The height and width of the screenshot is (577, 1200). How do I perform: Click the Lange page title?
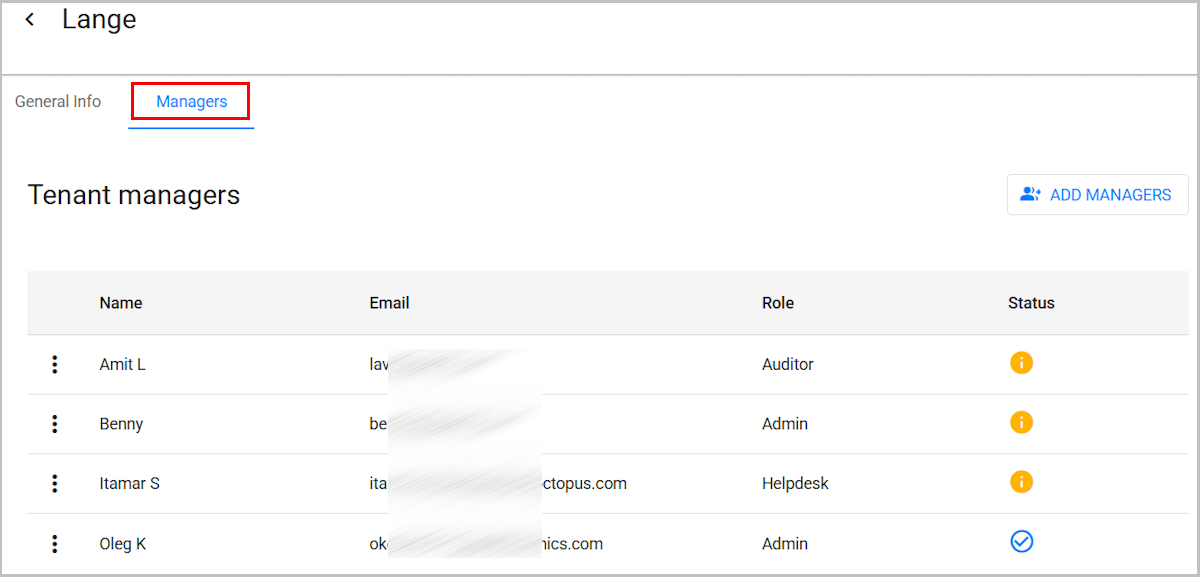point(99,20)
